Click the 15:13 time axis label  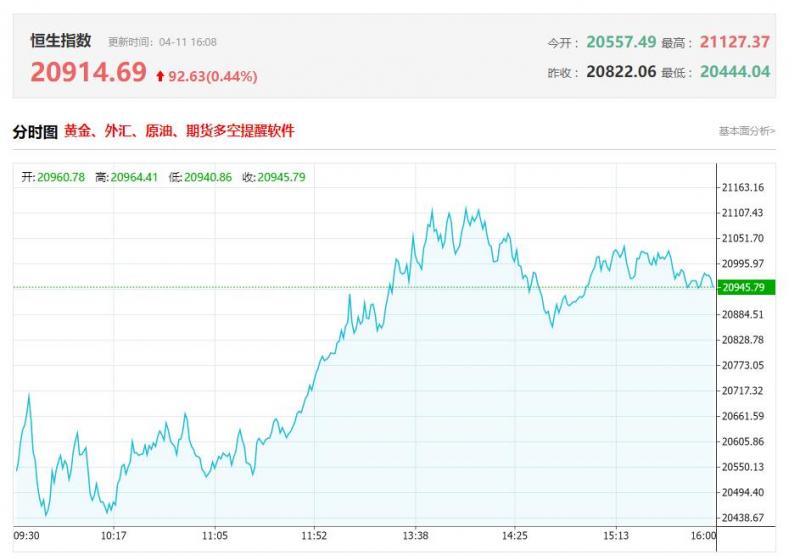tap(616, 536)
